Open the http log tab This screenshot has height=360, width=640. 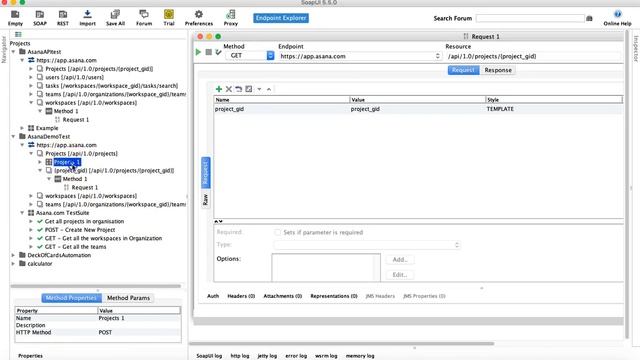pos(240,356)
